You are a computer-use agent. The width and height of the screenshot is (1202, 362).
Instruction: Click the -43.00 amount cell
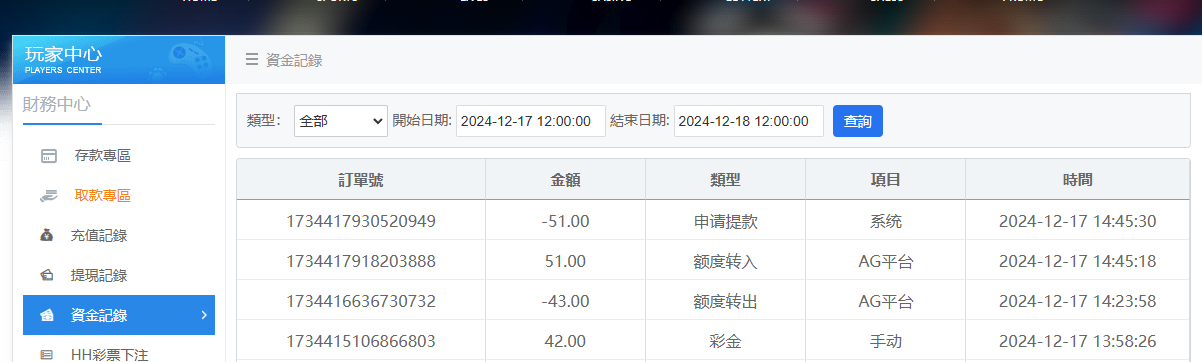(x=565, y=301)
